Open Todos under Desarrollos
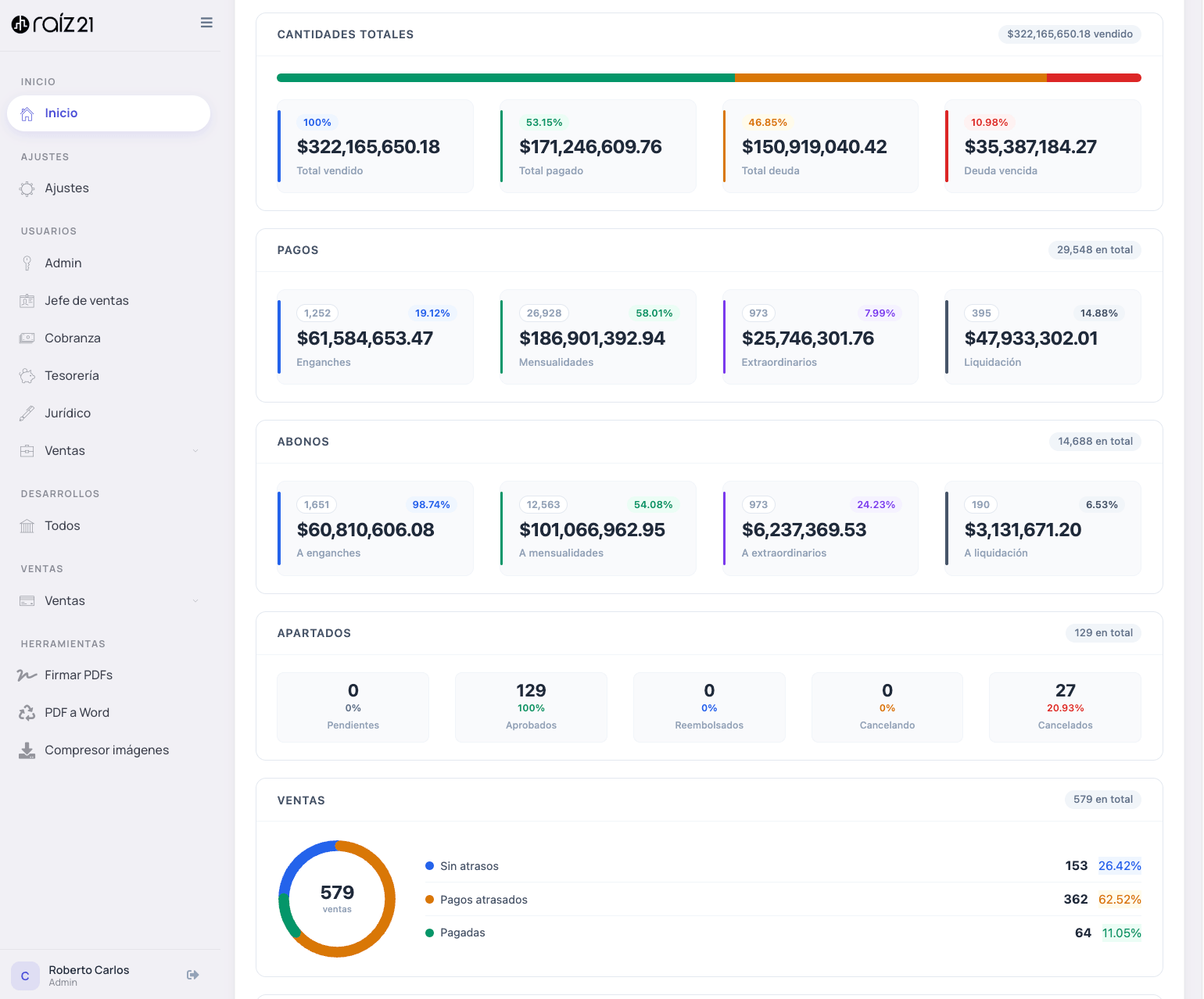The height and width of the screenshot is (999, 1204). point(63,525)
